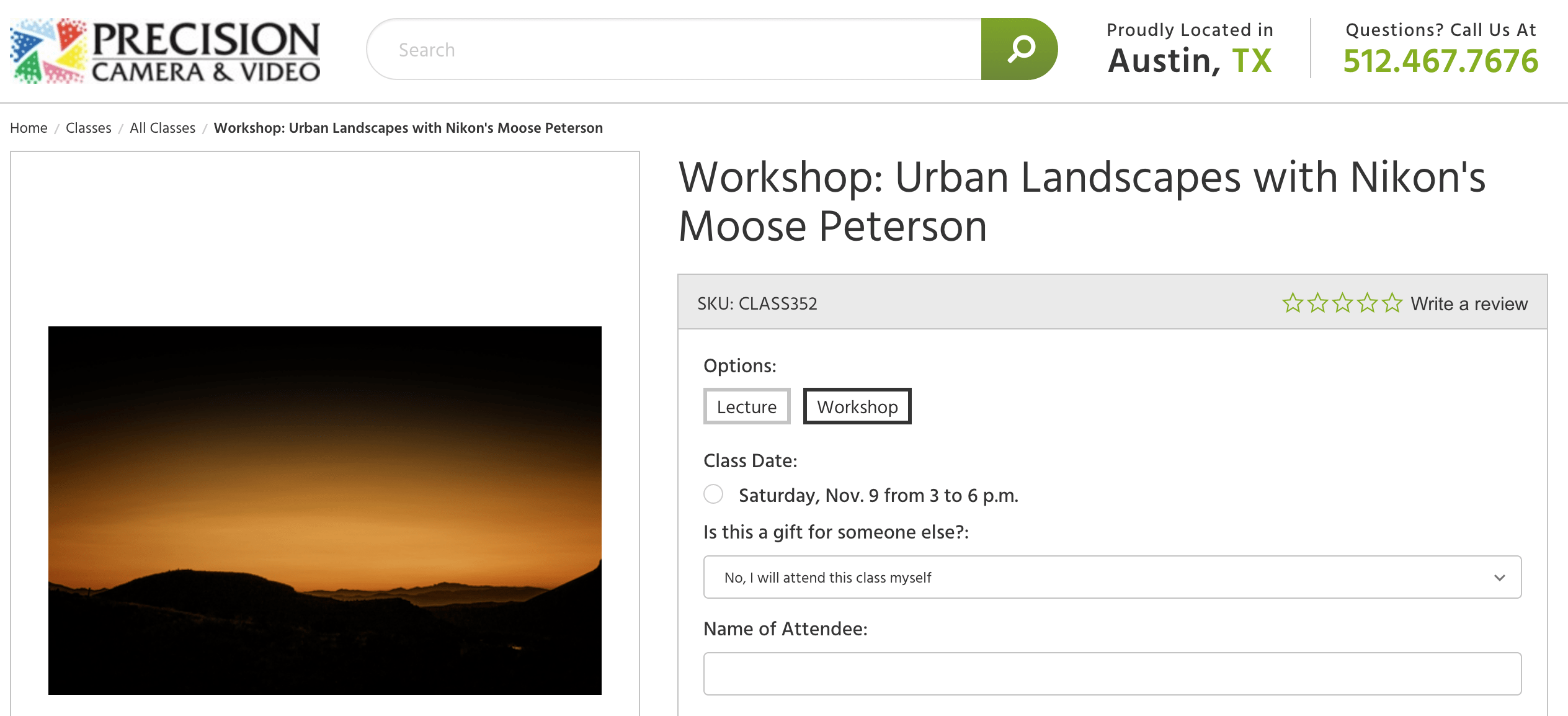Click the Name of Attendee input box

1111,673
